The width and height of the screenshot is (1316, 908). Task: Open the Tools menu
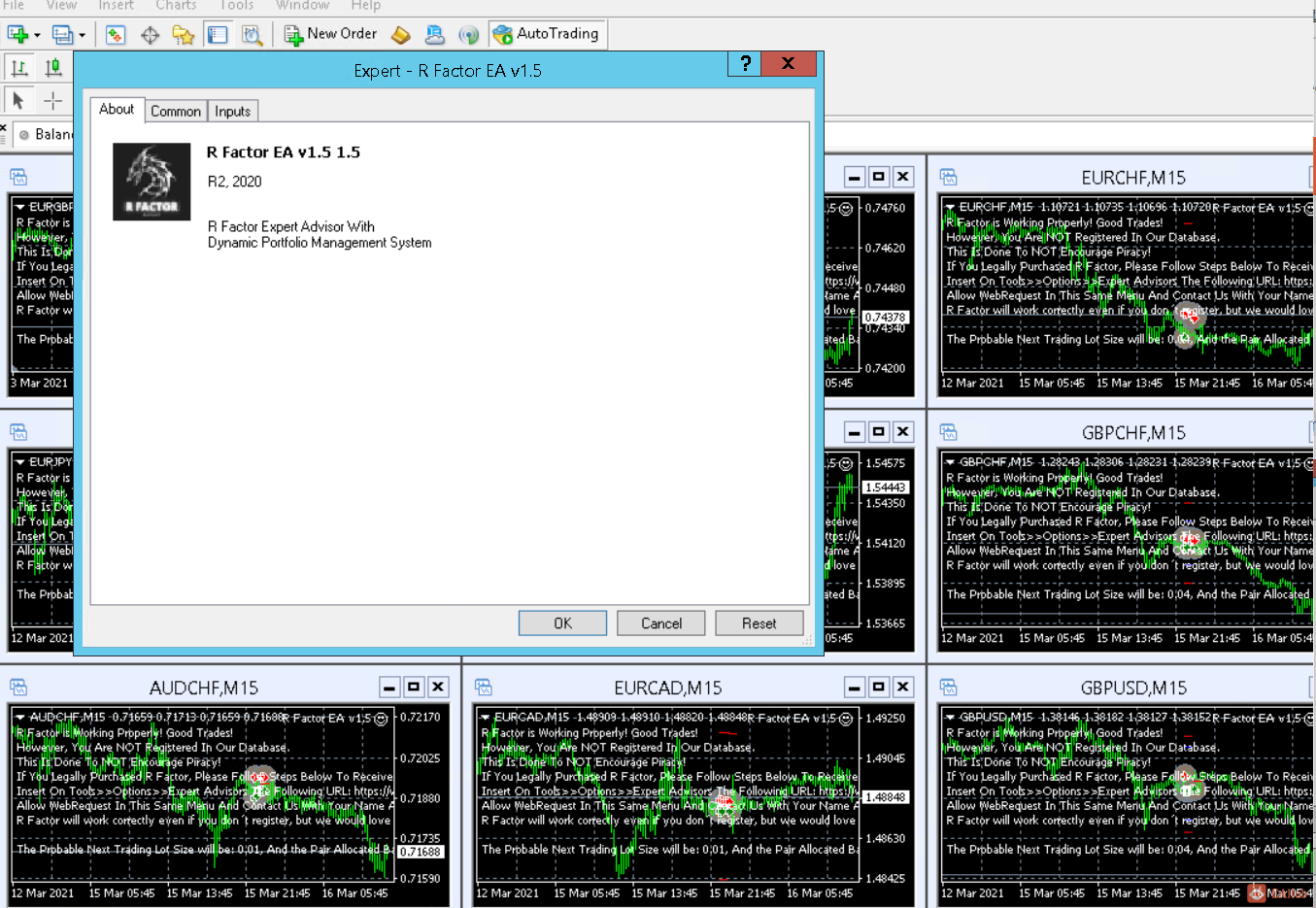pos(236,5)
